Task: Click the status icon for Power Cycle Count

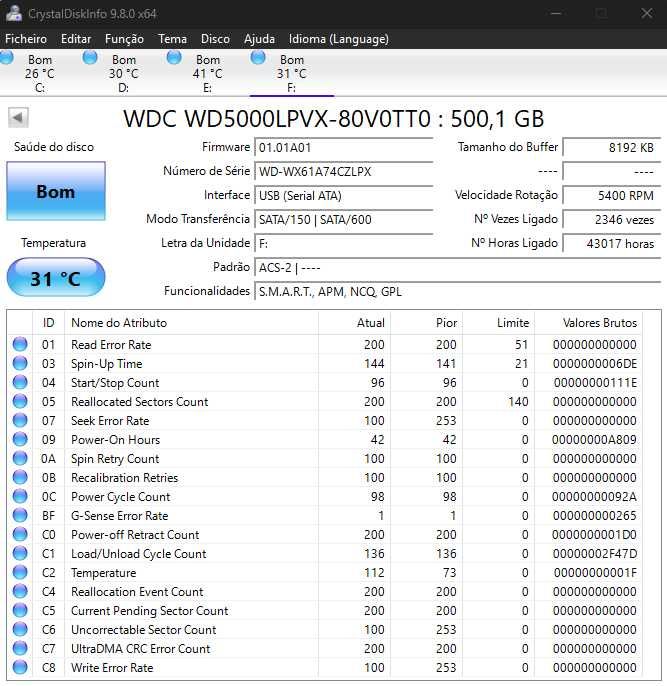Action: tap(20, 497)
